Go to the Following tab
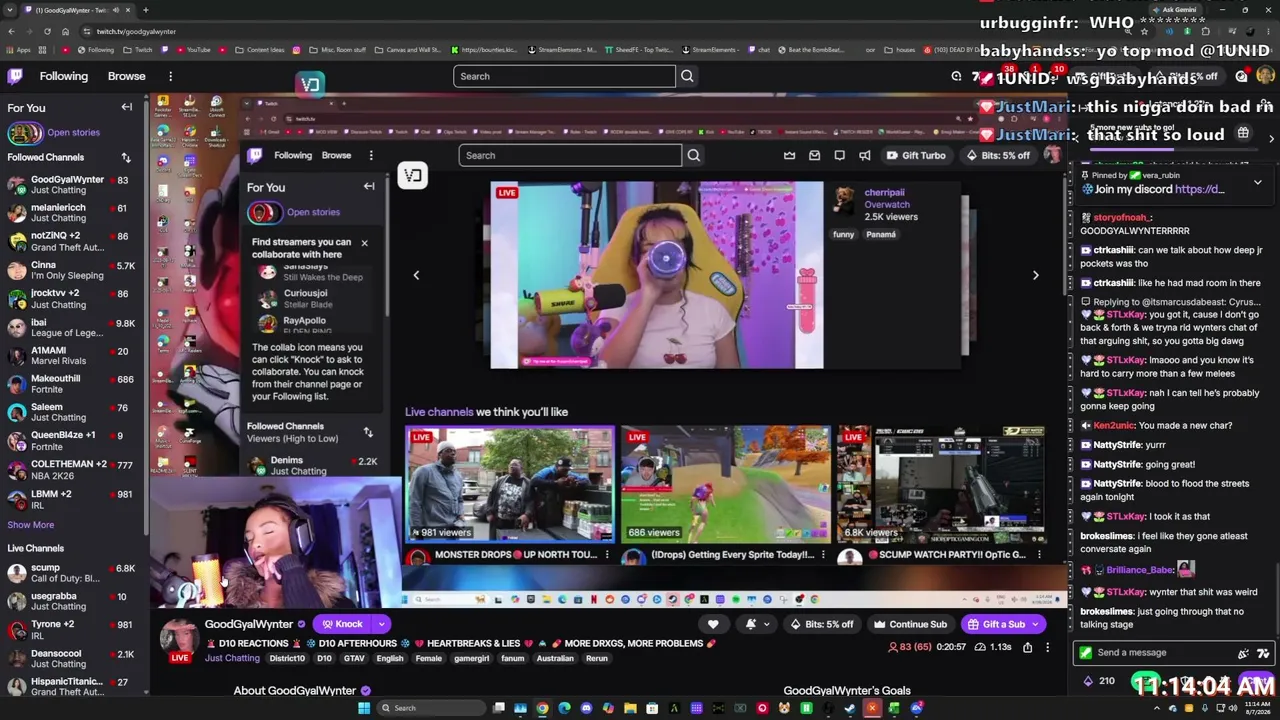Image resolution: width=1280 pixels, height=720 pixels. (63, 76)
